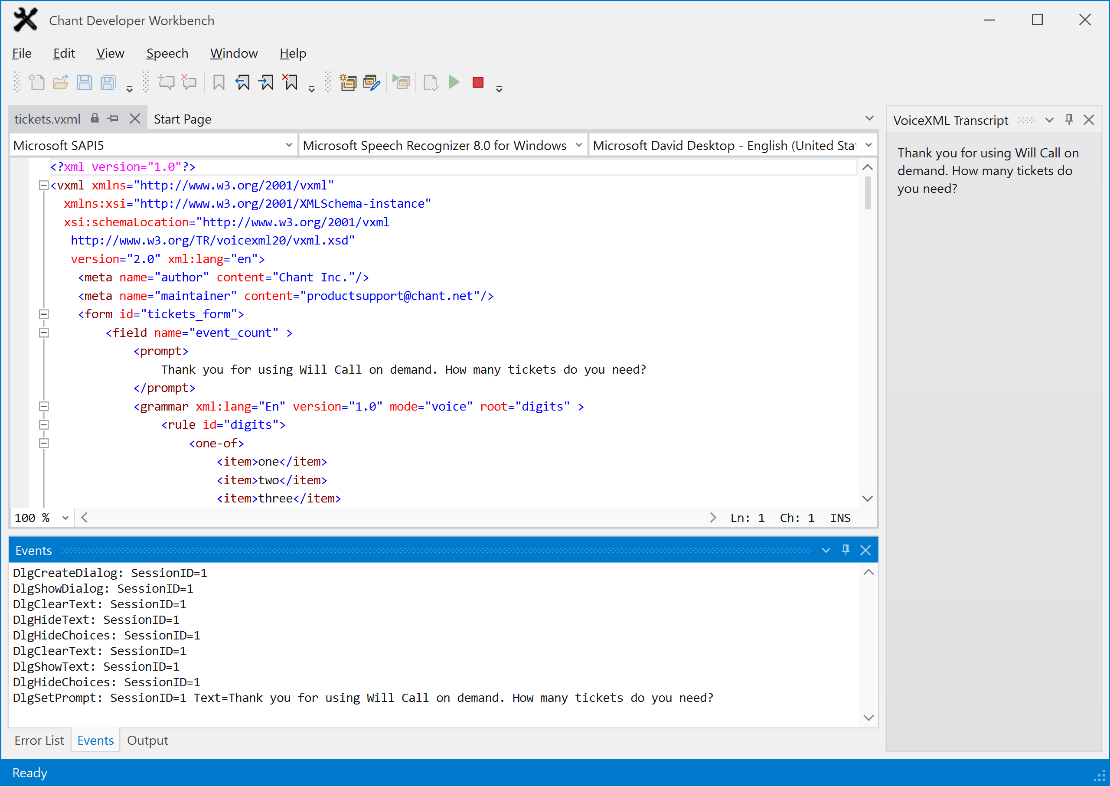The height and width of the screenshot is (786, 1110).
Task: Collapse the rule digits node
Action: [x=44, y=425]
